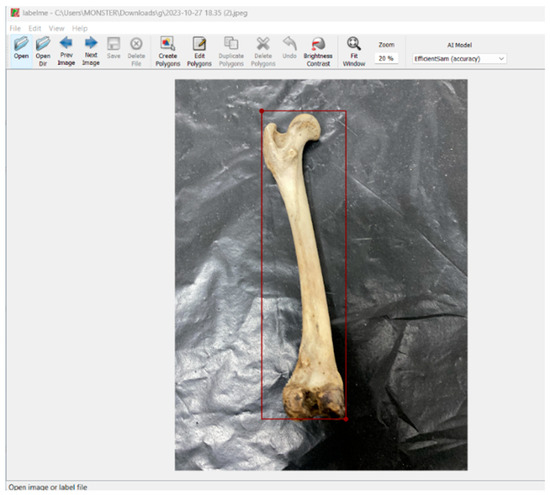
Task: Open the Help menu
Action: 80,28
